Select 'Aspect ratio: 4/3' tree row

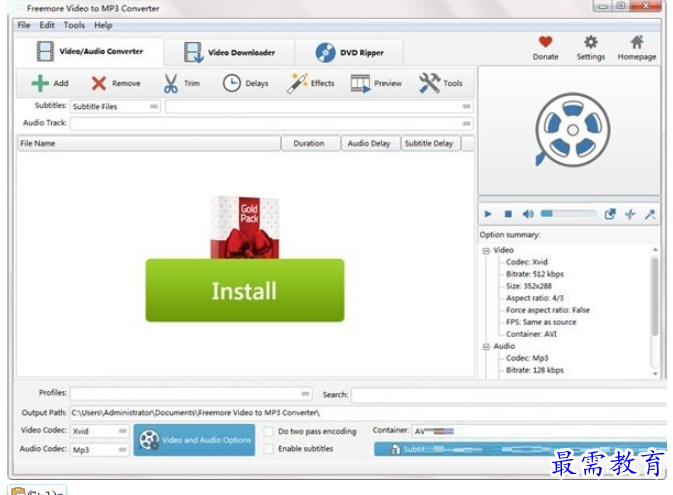[x=535, y=298]
